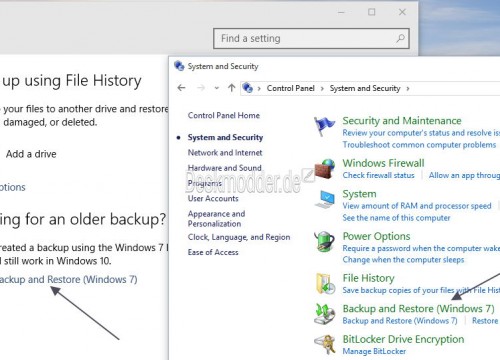Viewport: 500px width, 360px height.
Task: Open the Ease of Access category
Action: pos(213,252)
